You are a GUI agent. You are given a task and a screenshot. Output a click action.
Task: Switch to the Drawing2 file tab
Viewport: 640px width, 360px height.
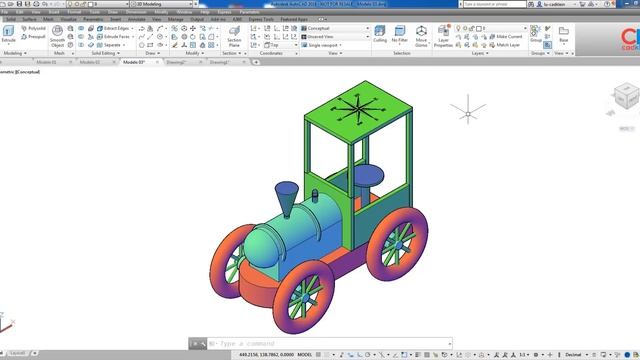pyautogui.click(x=176, y=62)
